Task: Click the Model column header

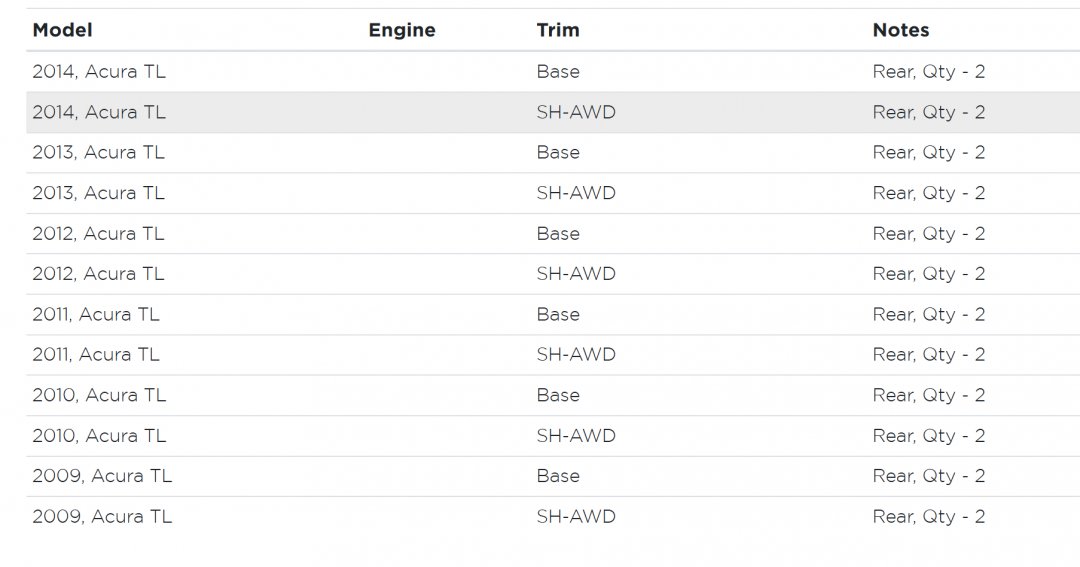Action: pos(62,30)
